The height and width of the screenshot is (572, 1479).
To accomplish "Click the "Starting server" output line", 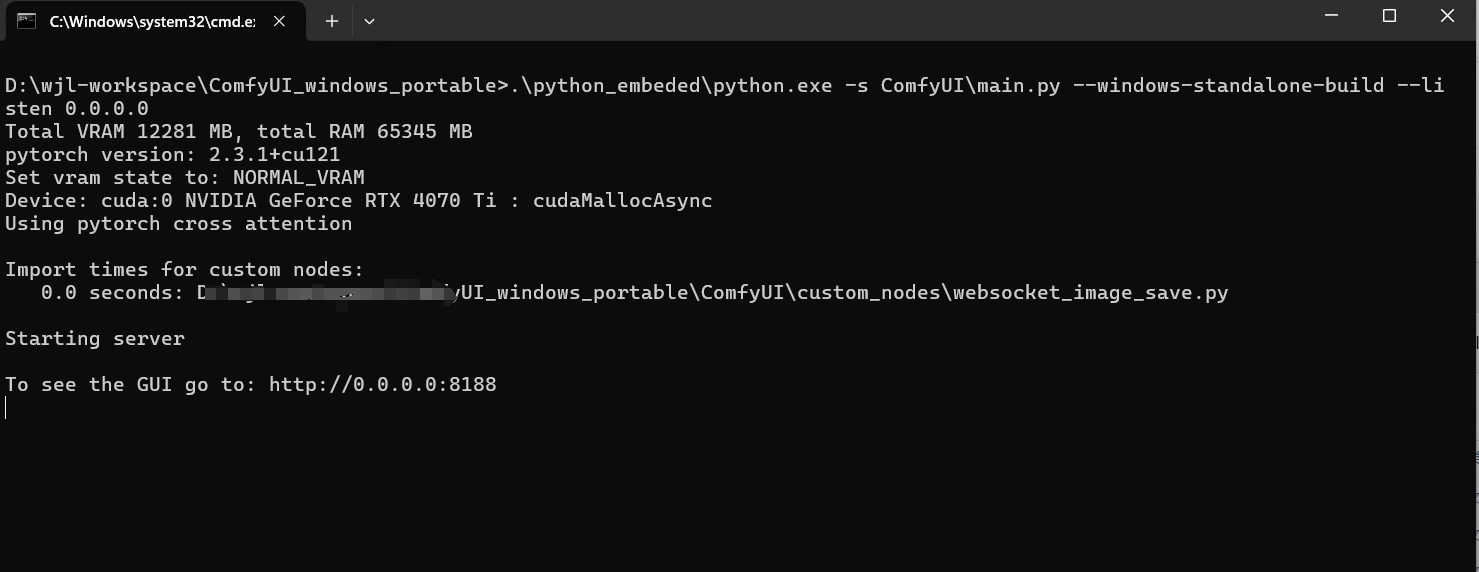I will 95,339.
